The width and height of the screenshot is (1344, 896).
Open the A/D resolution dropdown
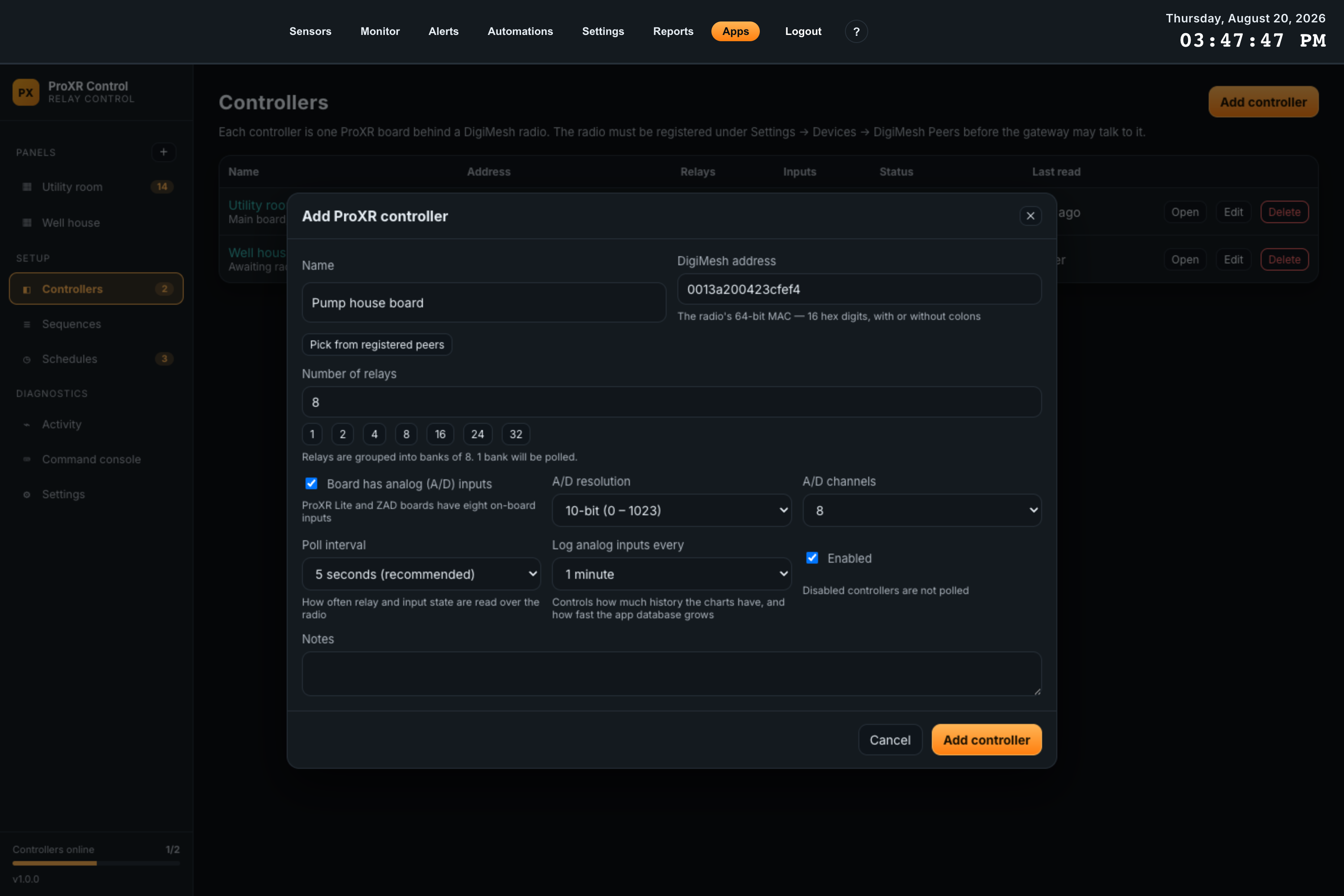click(672, 510)
